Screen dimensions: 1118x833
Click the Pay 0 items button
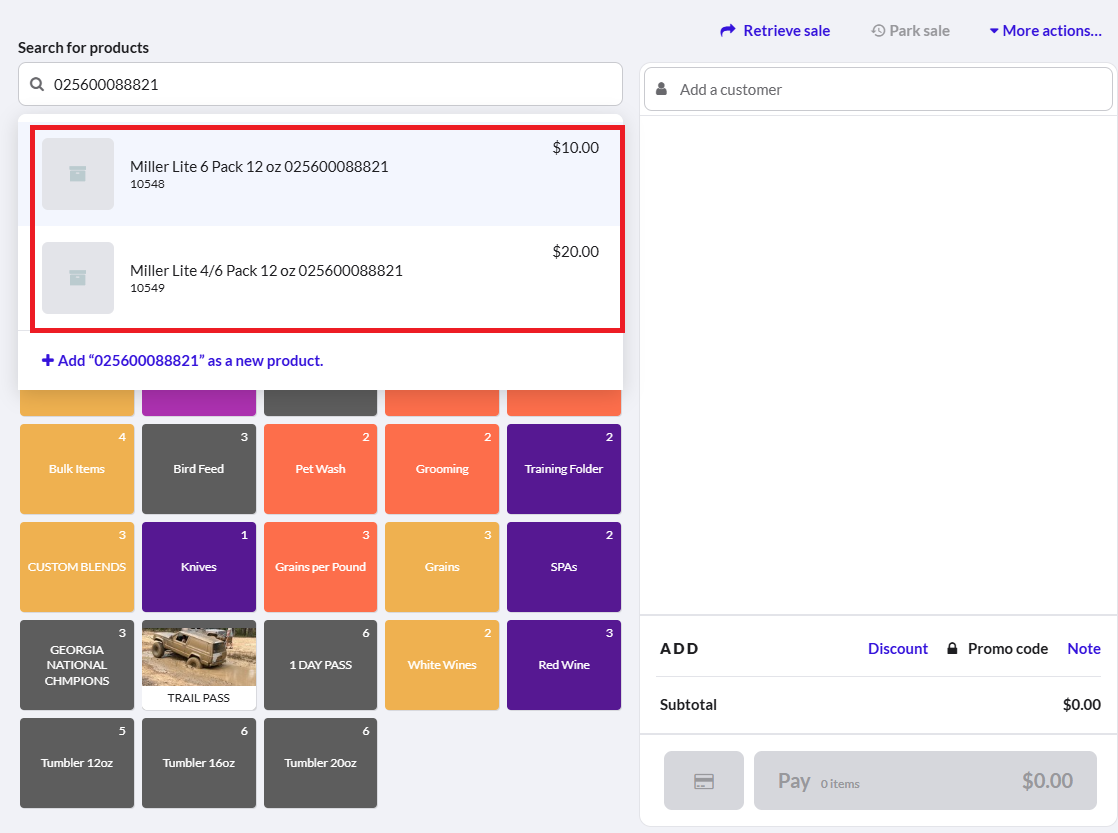coord(925,780)
